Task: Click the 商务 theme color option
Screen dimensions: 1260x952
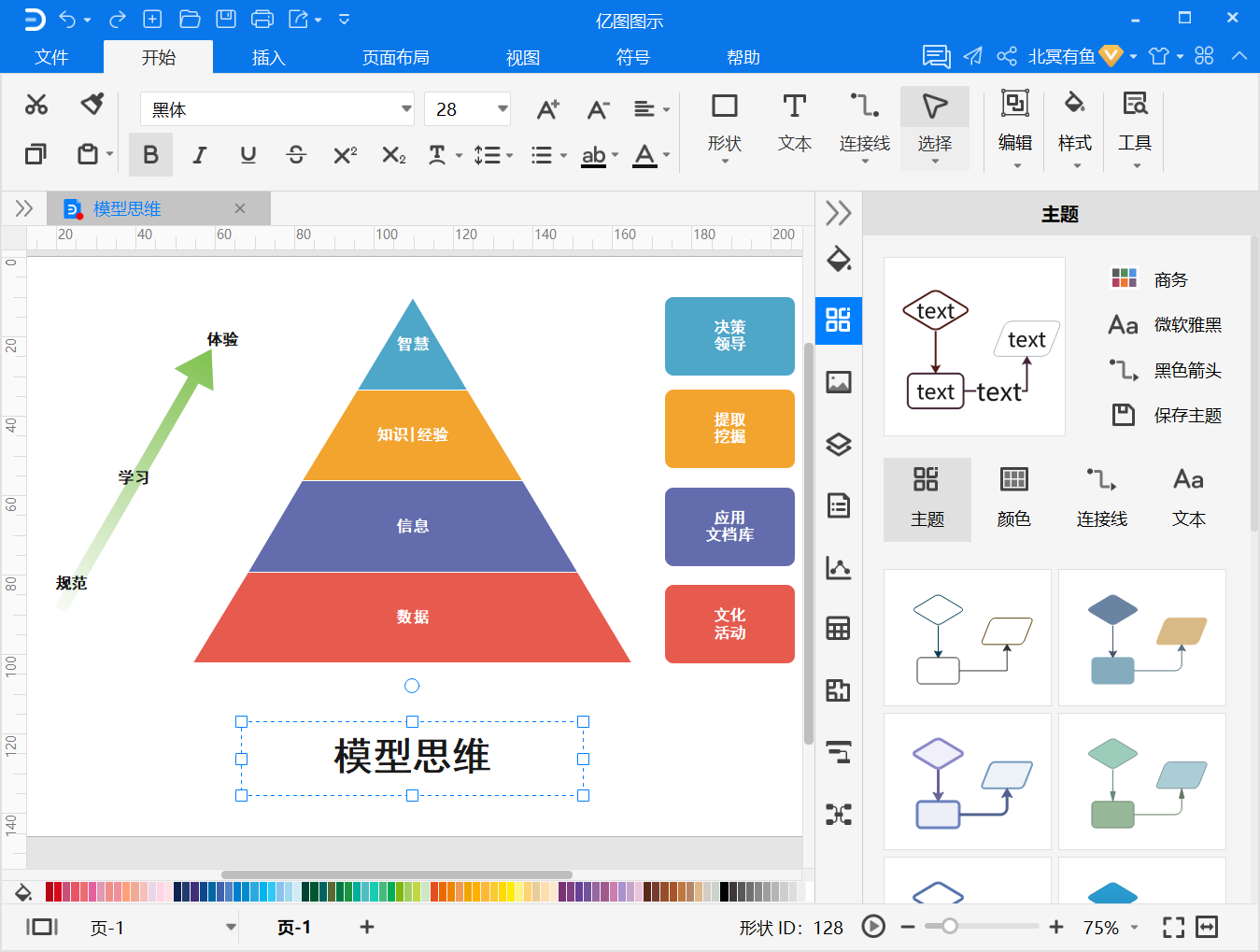Action: (1150, 279)
